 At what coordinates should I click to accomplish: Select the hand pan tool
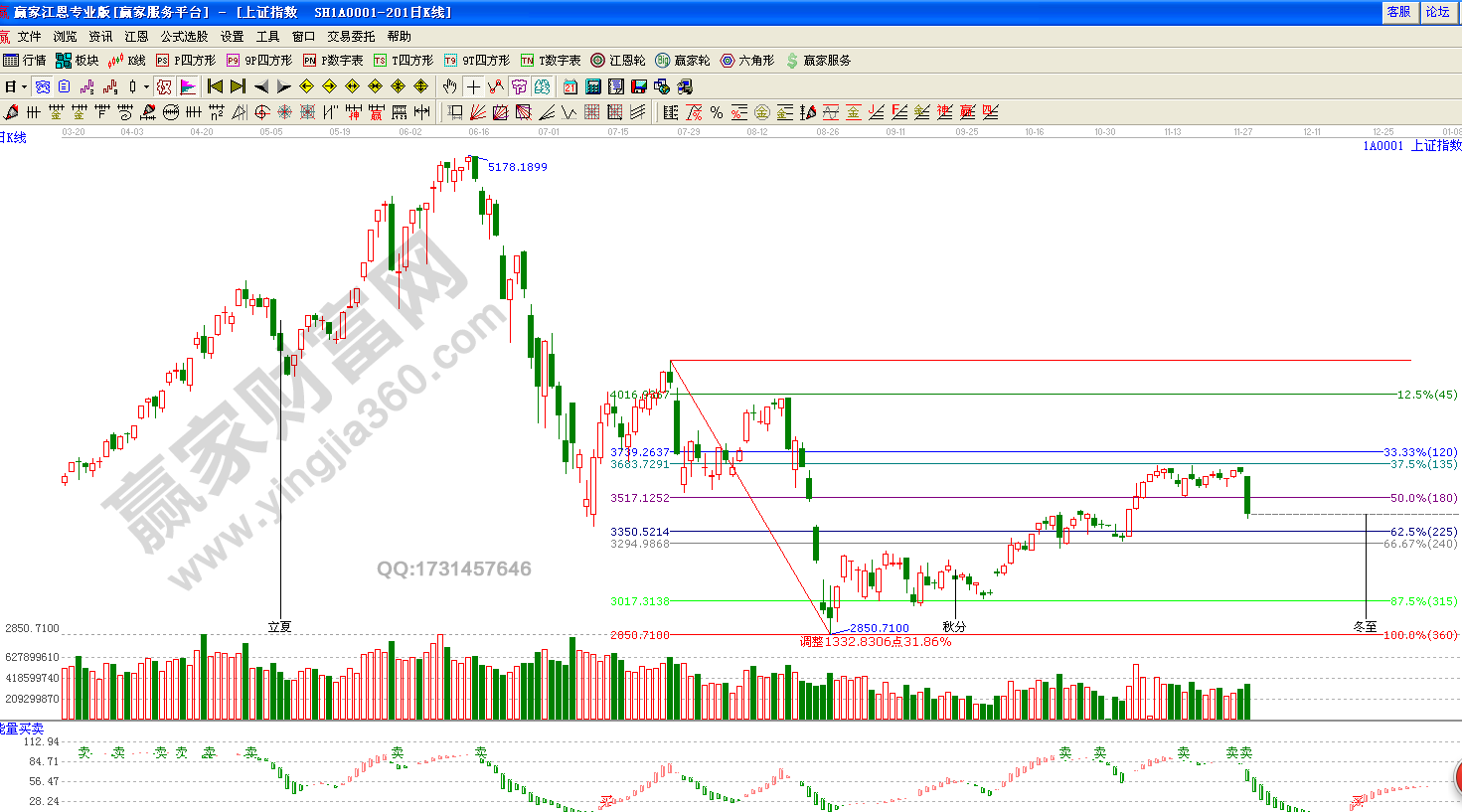(x=450, y=87)
